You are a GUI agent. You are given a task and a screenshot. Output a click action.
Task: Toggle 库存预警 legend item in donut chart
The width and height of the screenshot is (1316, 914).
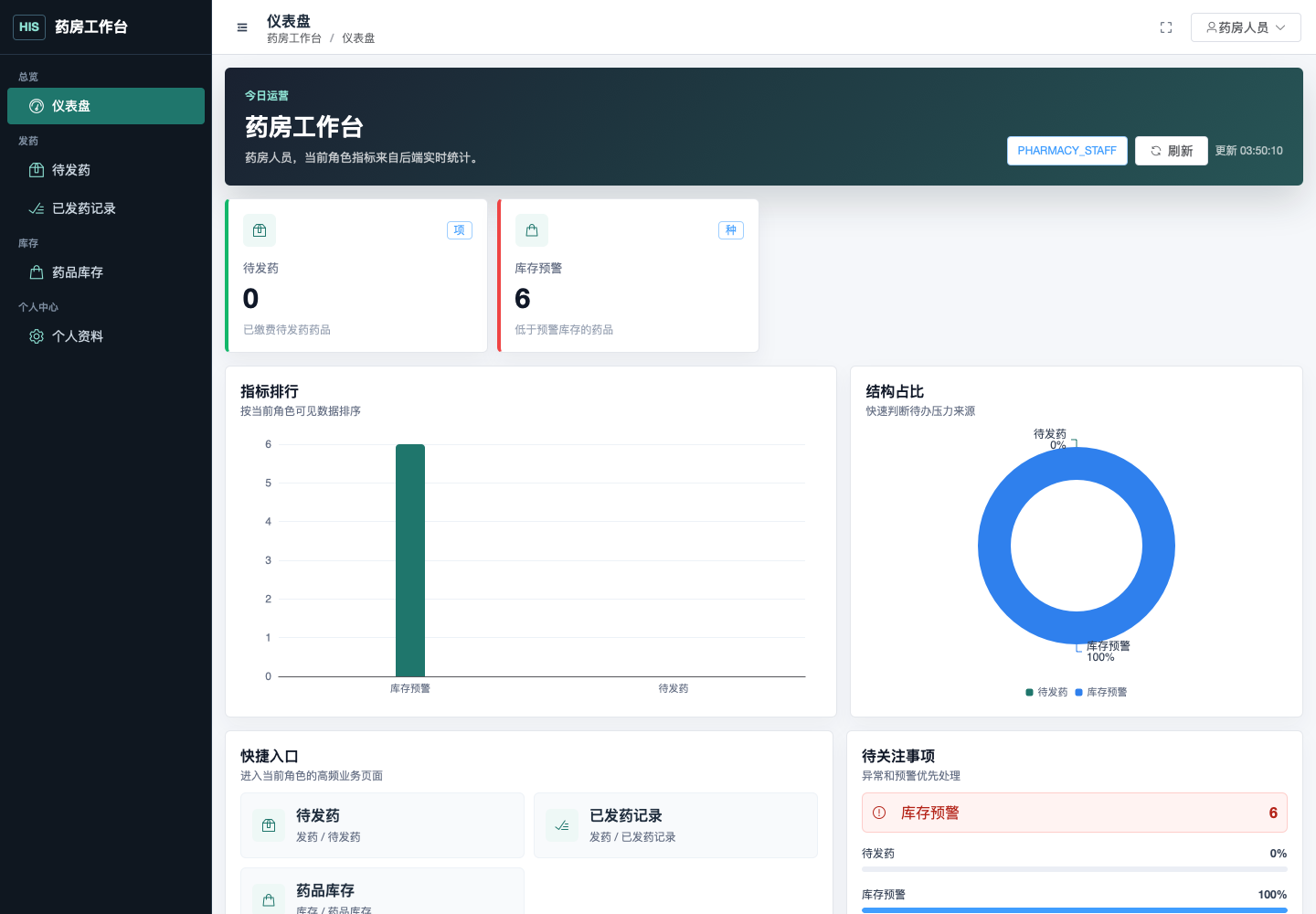(x=1101, y=692)
